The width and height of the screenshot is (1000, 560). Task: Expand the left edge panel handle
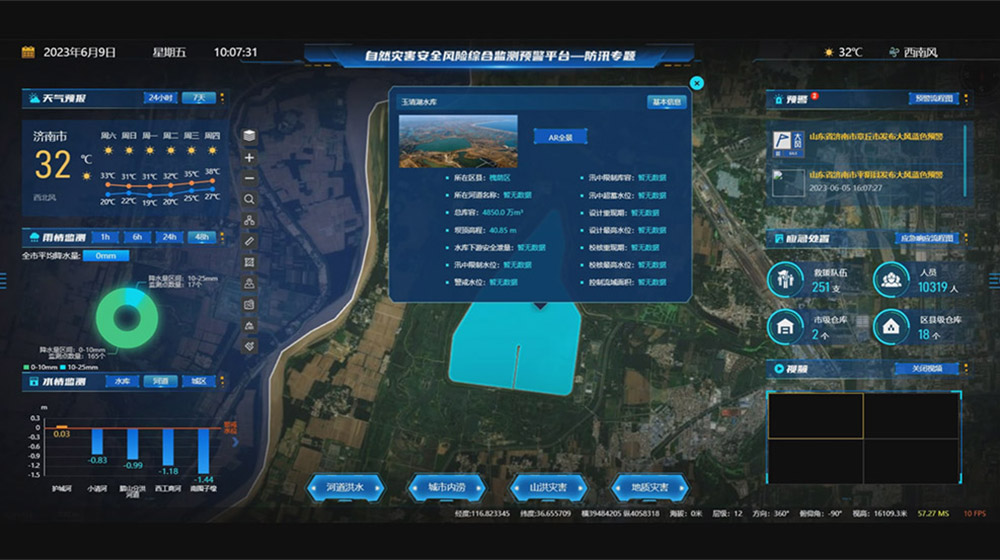(6, 280)
